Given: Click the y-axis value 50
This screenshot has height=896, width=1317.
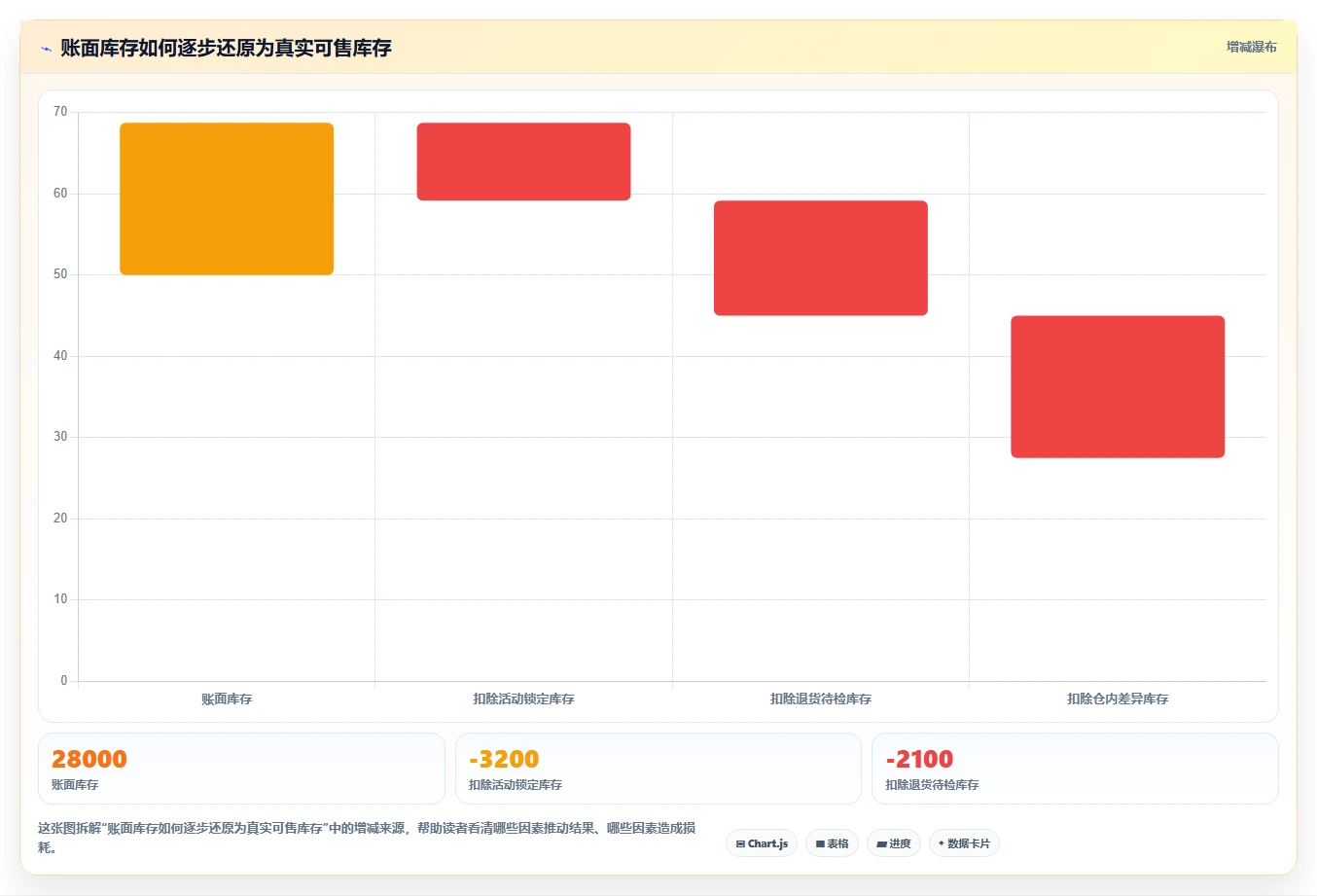Looking at the screenshot, I should click(60, 274).
